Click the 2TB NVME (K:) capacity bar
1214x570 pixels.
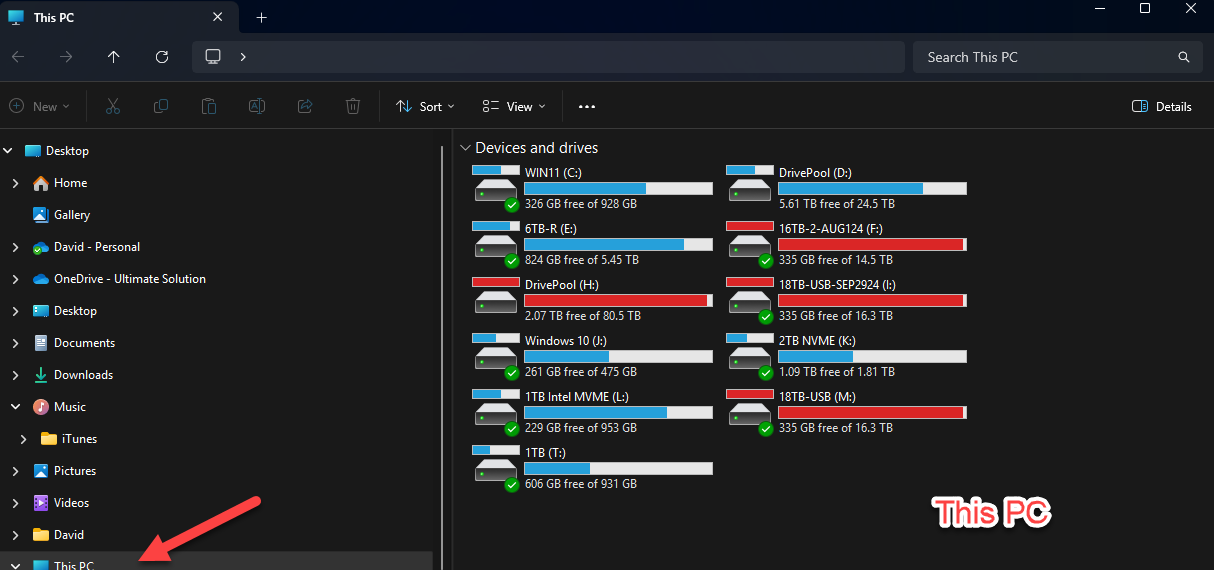coord(872,356)
